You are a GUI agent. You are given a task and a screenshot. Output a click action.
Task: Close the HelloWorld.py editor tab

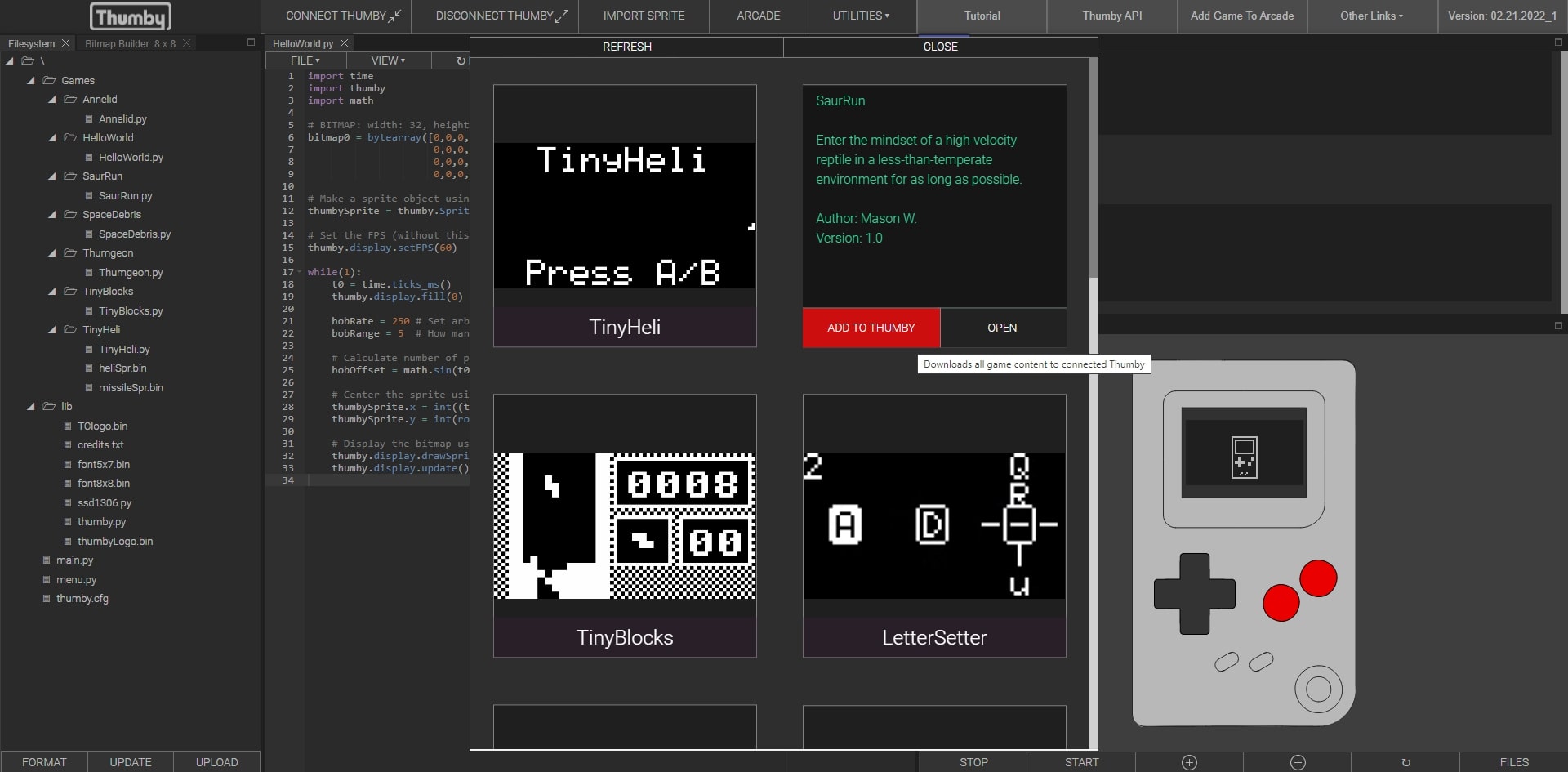coord(345,43)
